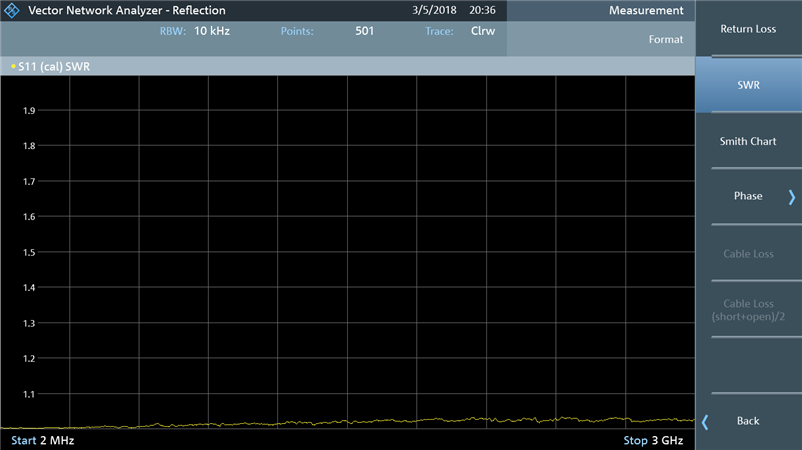Click the Back chevron arrow icon
The width and height of the screenshot is (802, 450).
click(705, 422)
